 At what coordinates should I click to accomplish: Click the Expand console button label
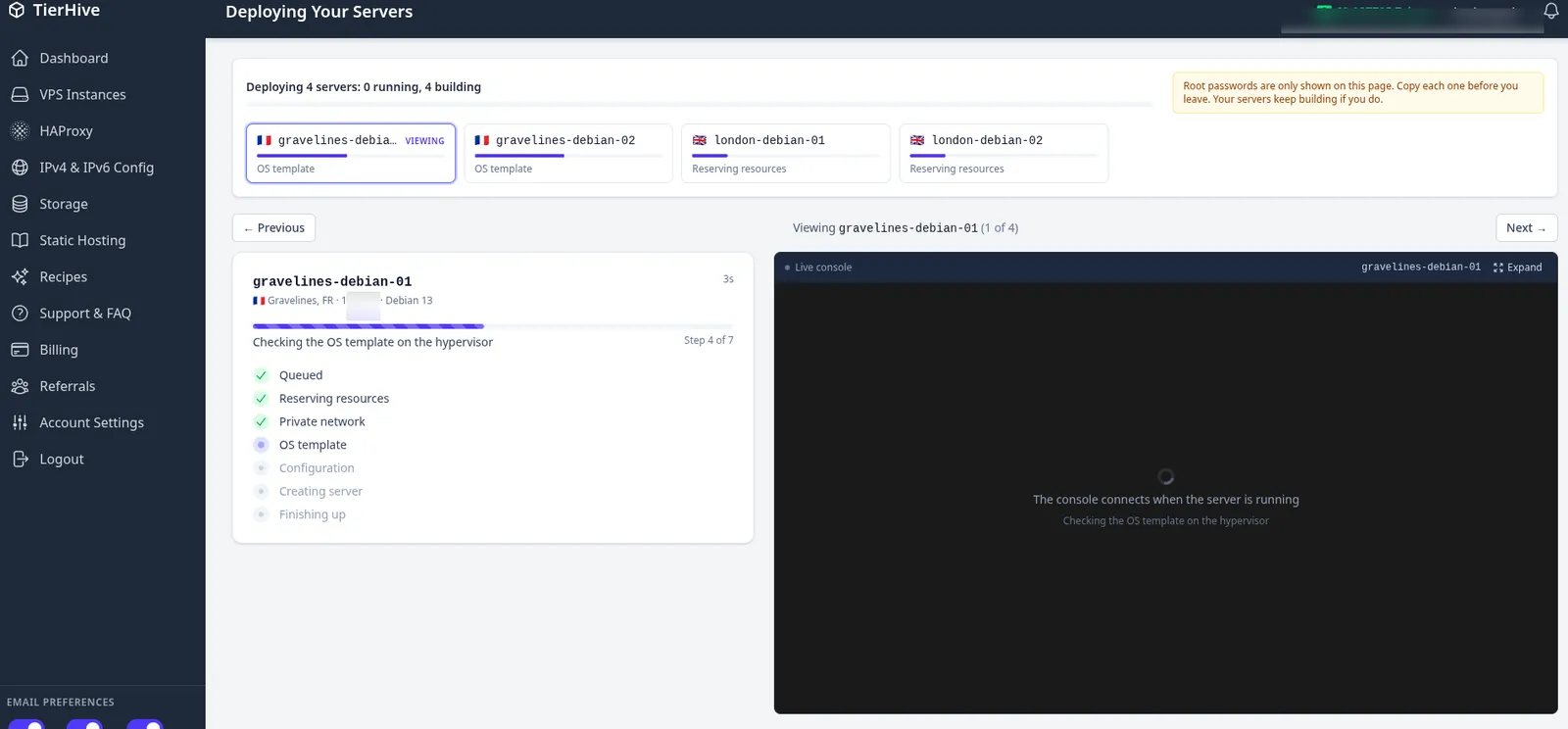(x=1524, y=267)
